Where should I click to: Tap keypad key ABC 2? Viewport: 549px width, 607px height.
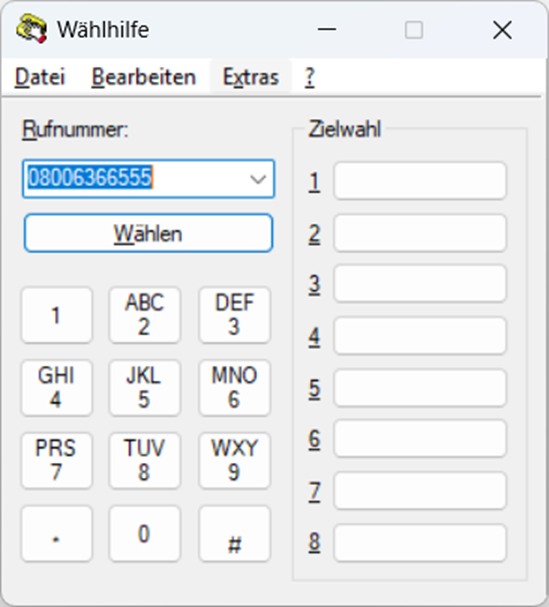[145, 315]
